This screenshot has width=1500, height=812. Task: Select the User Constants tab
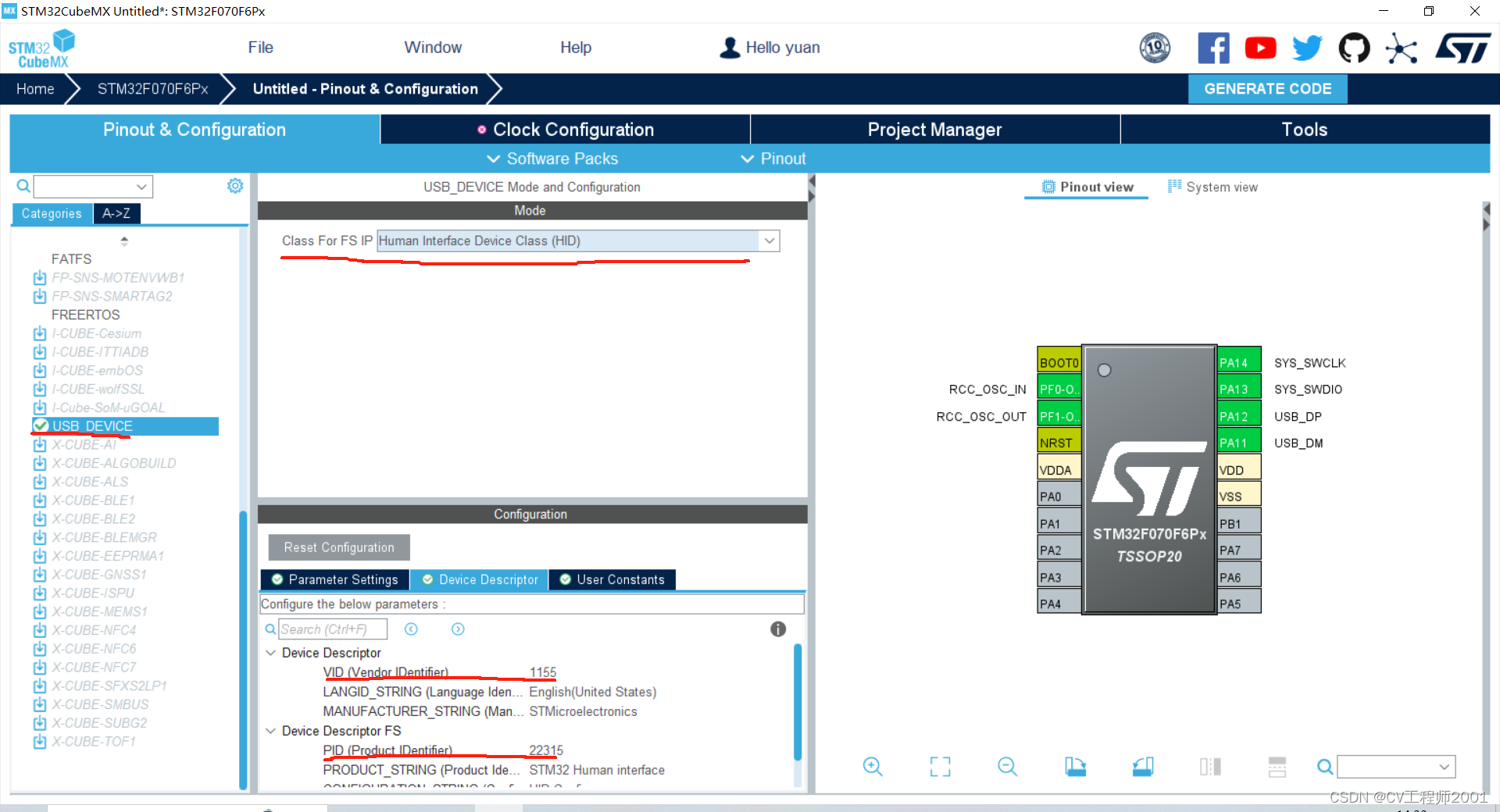click(612, 579)
